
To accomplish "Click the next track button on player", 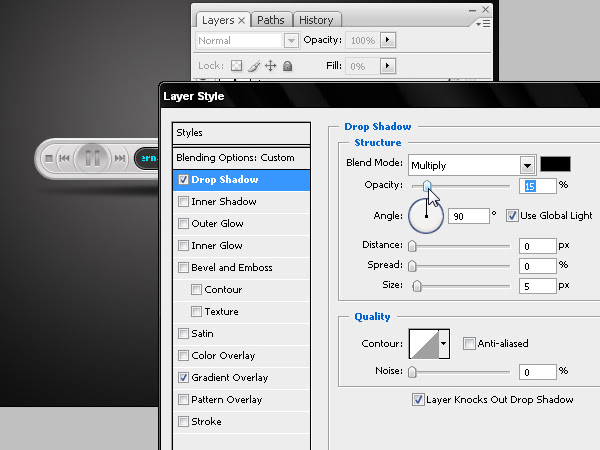I will point(120,158).
